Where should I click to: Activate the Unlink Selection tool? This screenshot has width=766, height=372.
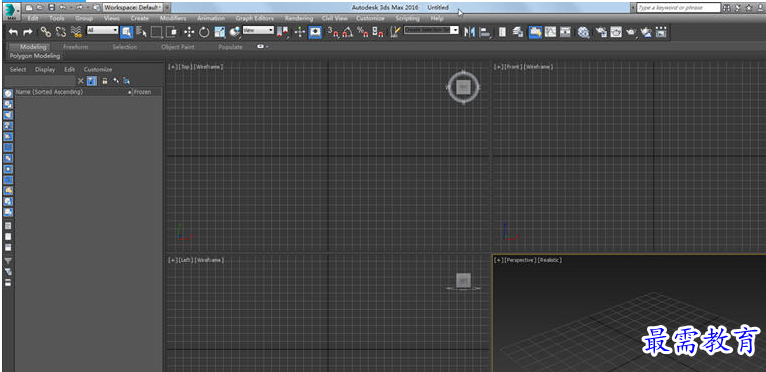pos(61,32)
